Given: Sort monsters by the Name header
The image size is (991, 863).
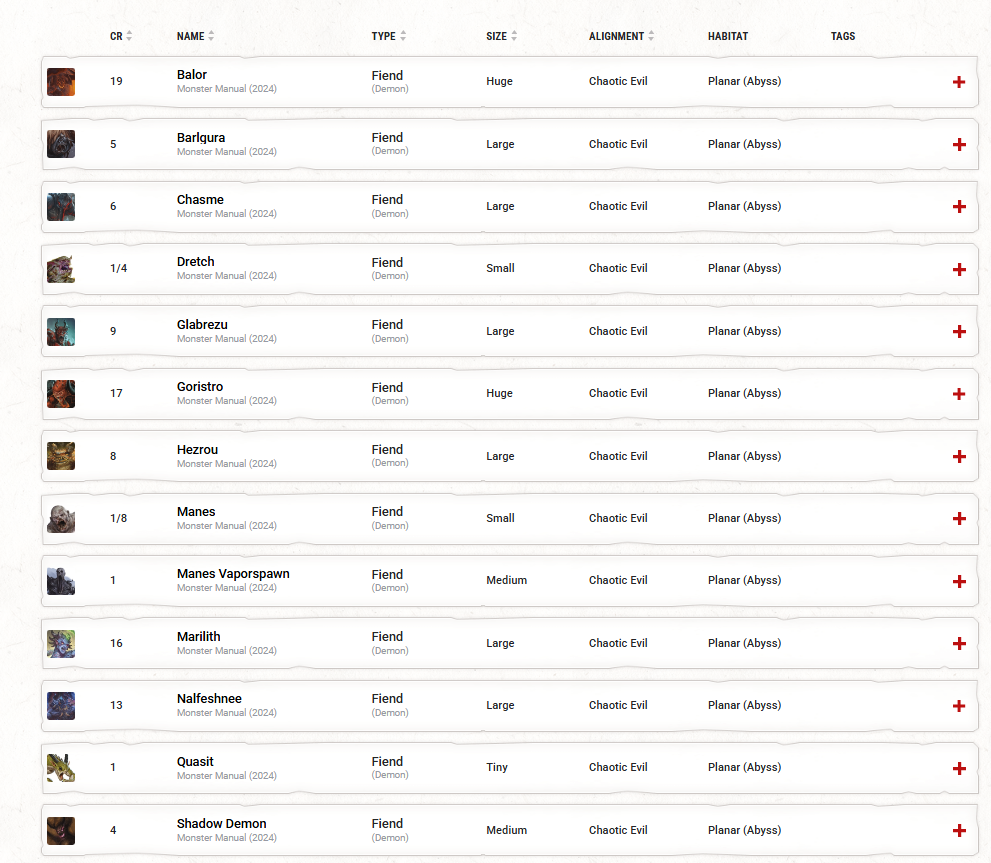Looking at the screenshot, I should tap(195, 36).
